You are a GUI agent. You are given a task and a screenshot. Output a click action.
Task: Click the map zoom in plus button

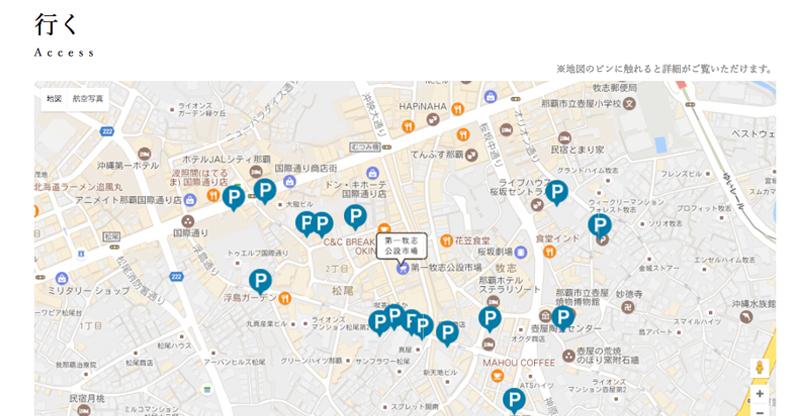tap(759, 394)
